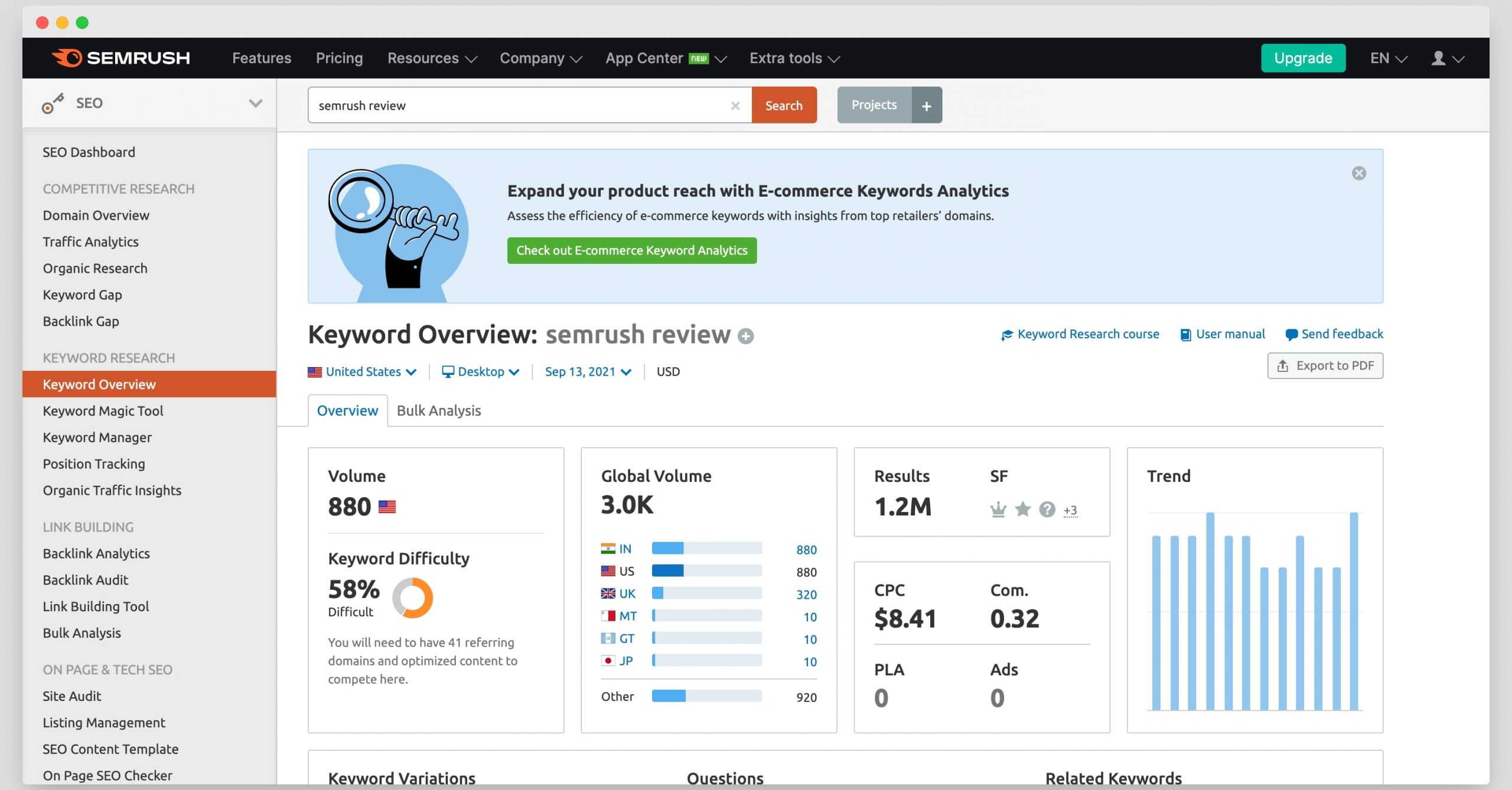Open SEO Dashboard in the sidebar
This screenshot has height=790, width=1512.
89,152
